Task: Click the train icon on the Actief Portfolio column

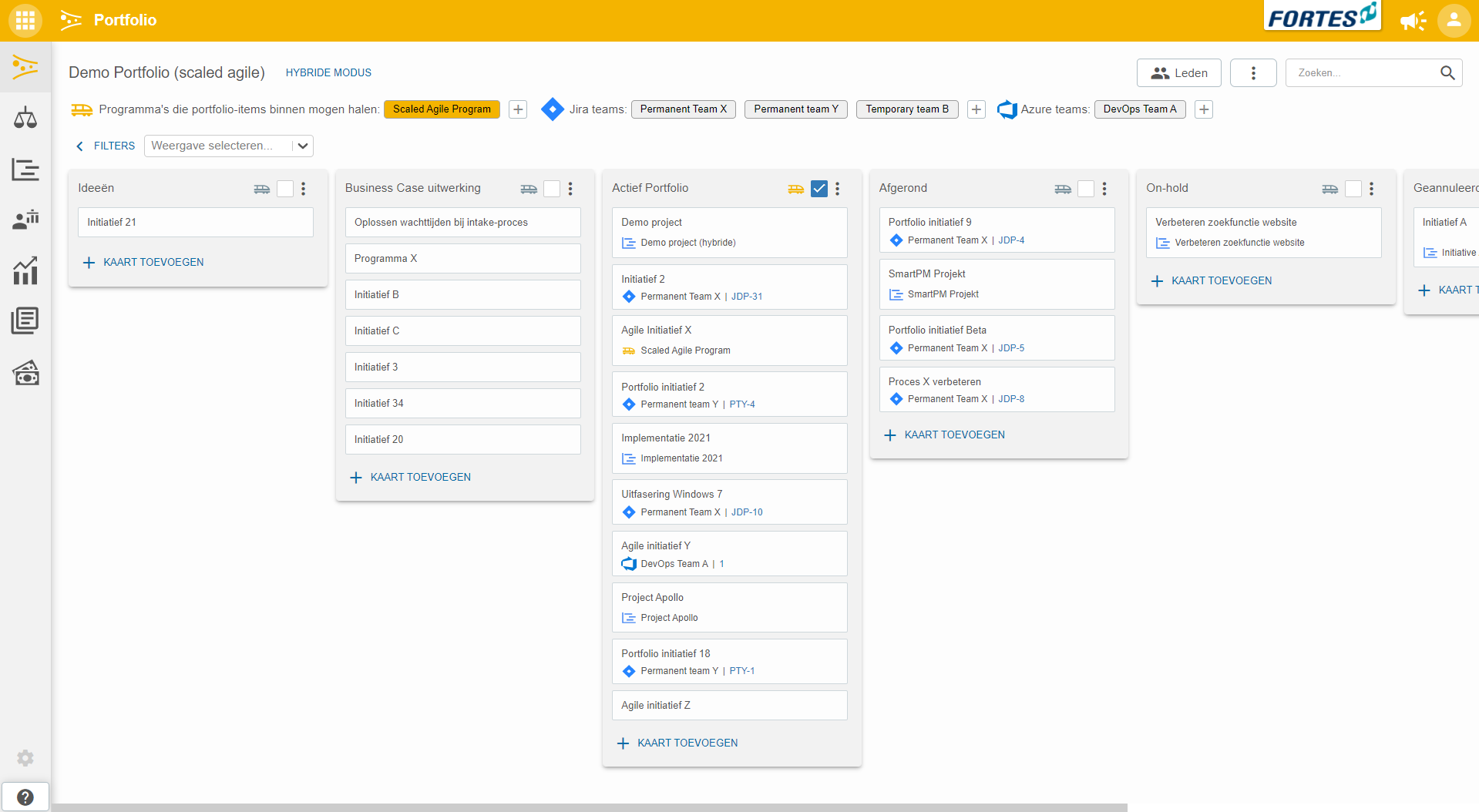Action: click(796, 188)
